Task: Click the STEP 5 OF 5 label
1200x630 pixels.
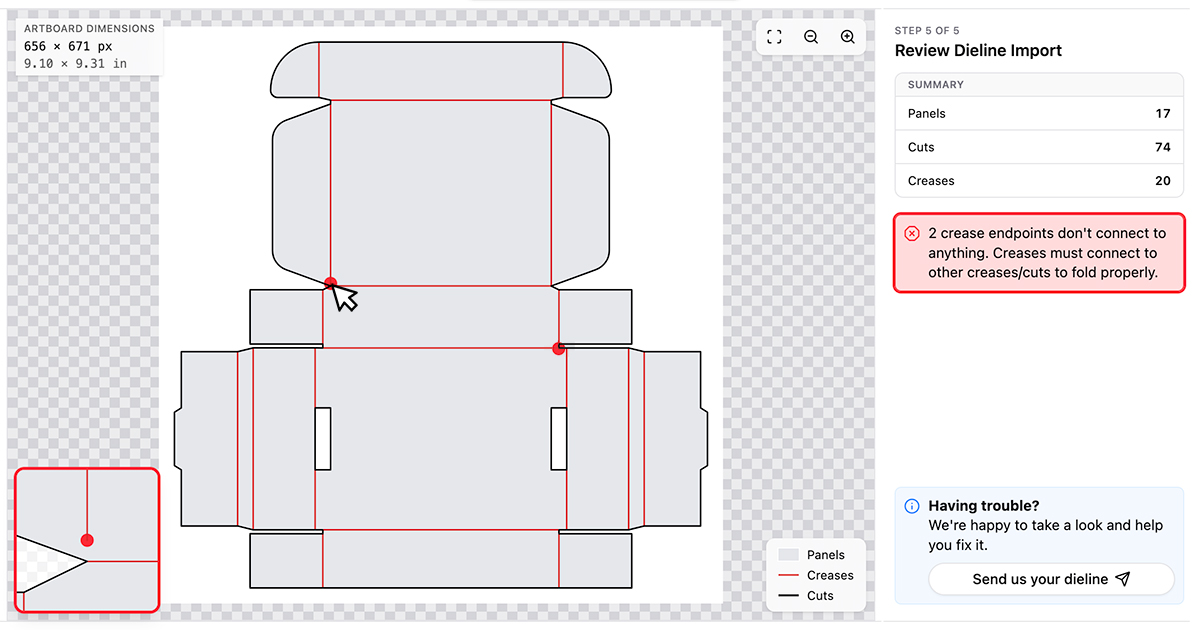Action: pos(927,31)
